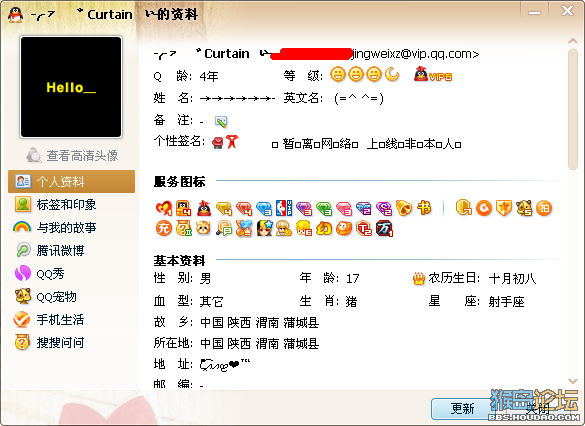
Task: Minimize the profile window
Action: pos(534,13)
